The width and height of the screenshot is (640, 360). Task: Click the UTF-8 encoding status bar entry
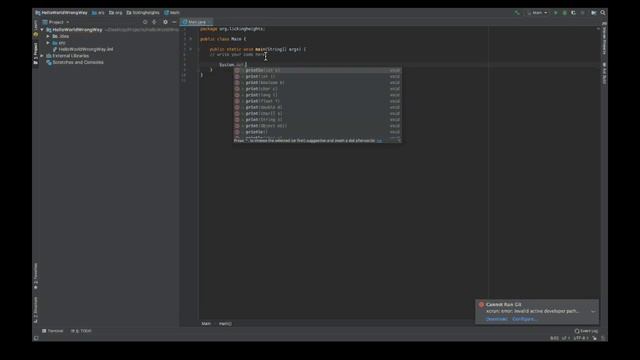580,338
